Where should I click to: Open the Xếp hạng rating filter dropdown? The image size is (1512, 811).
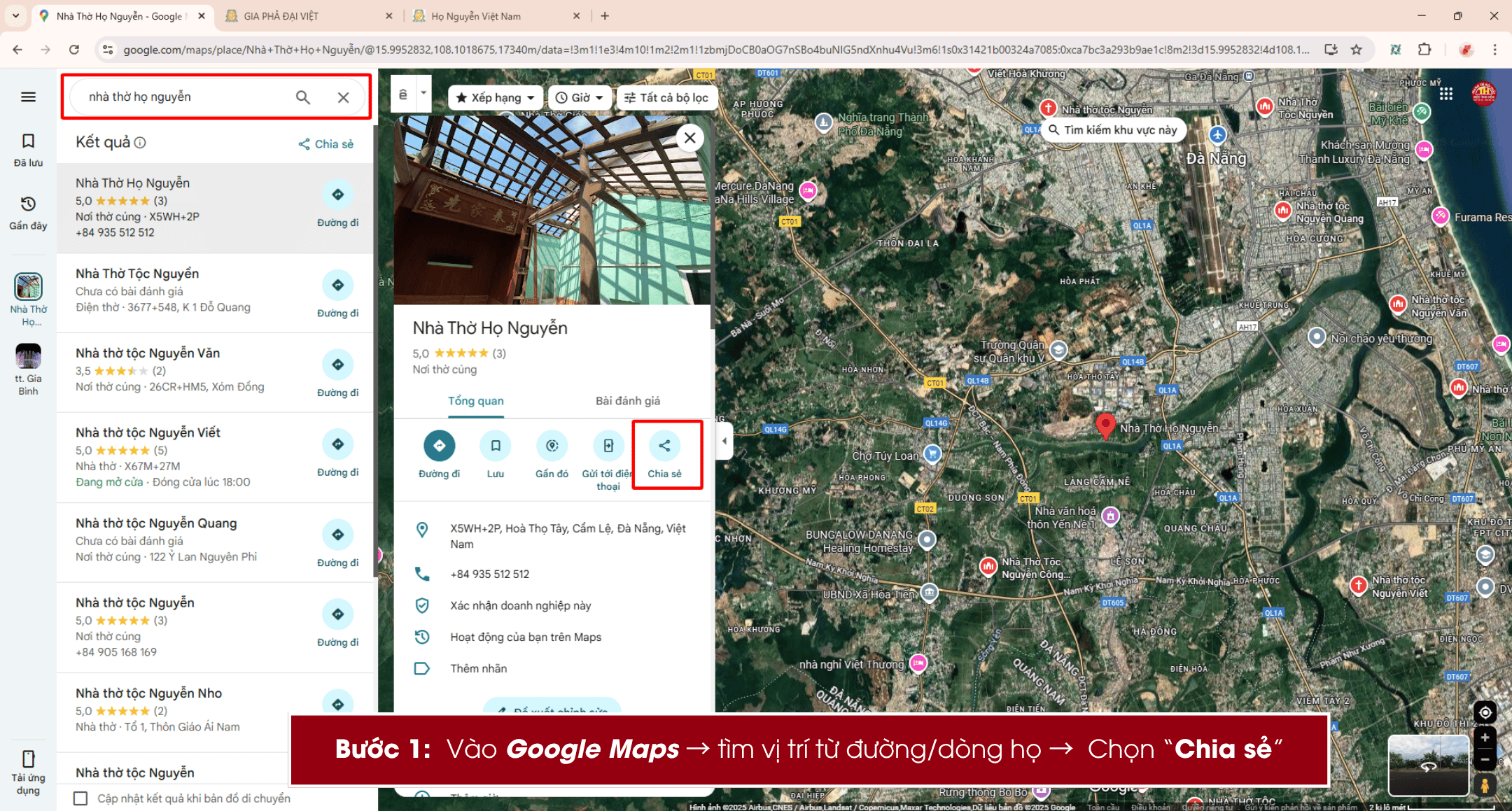494,97
